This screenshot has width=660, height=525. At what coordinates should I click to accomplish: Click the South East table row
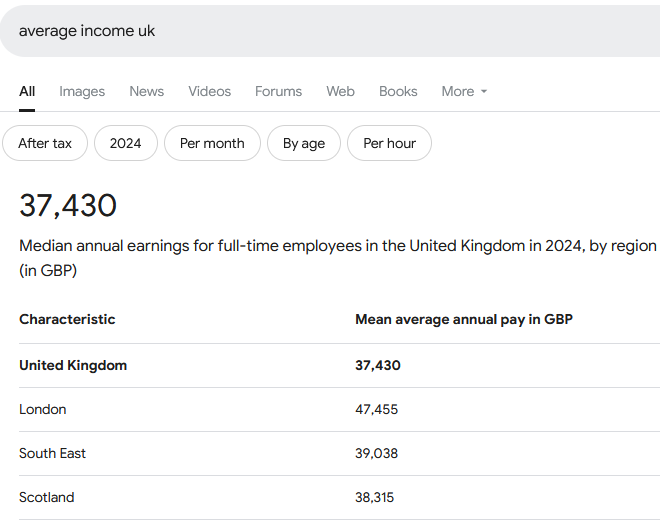pyautogui.click(x=53, y=453)
